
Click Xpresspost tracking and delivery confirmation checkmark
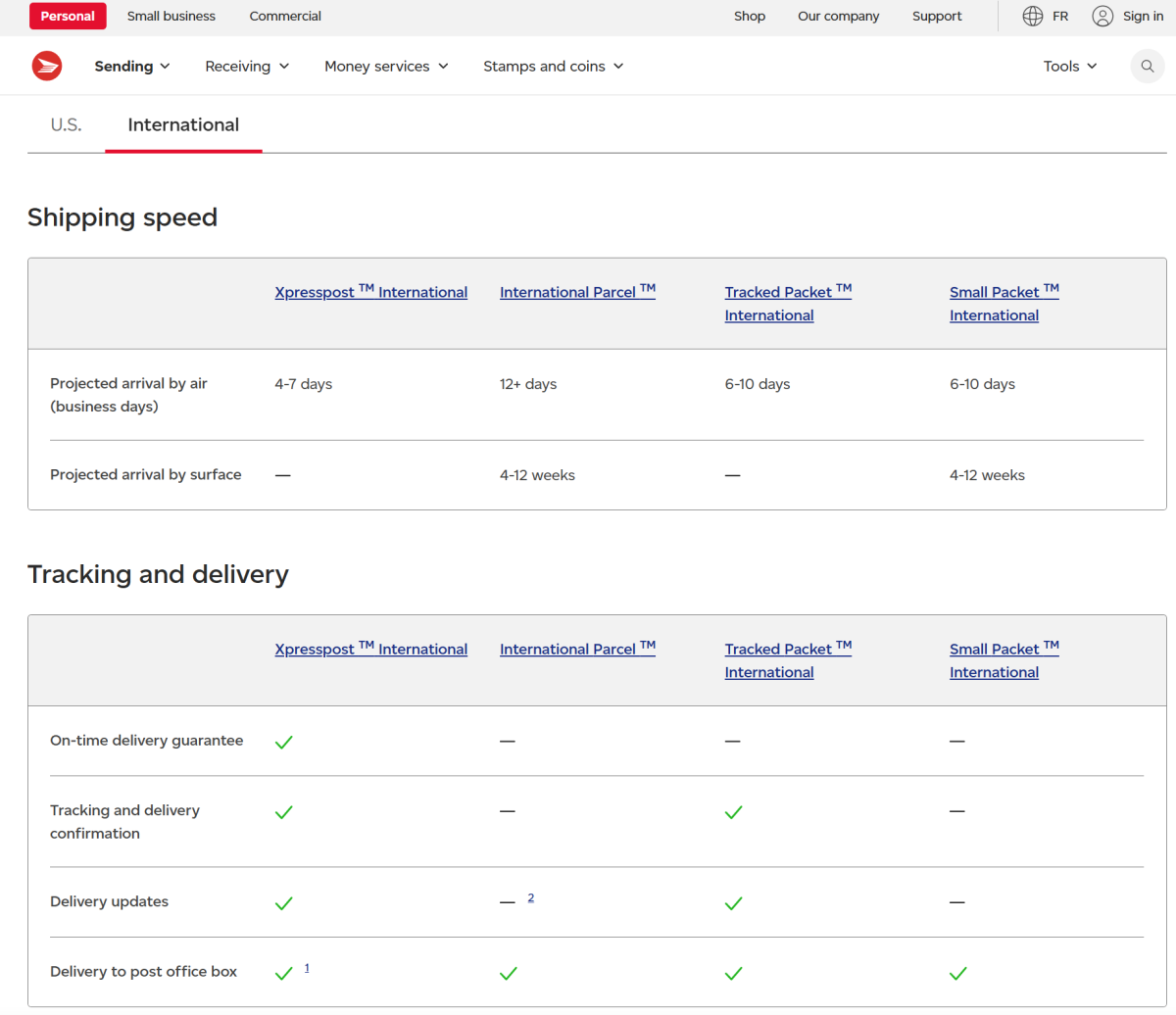[284, 812]
